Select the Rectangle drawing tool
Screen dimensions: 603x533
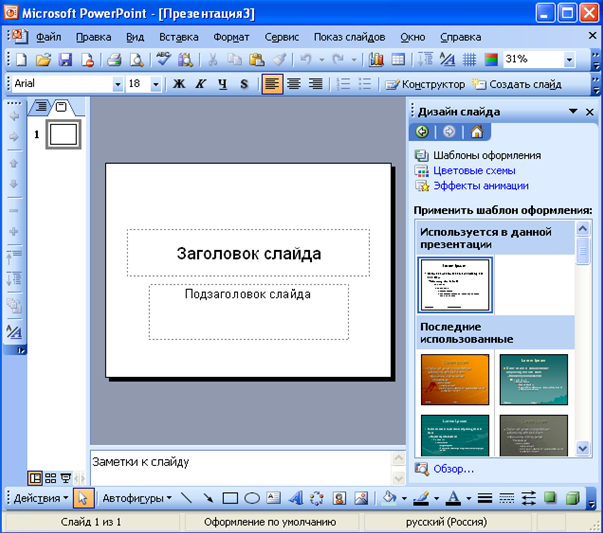pos(230,498)
